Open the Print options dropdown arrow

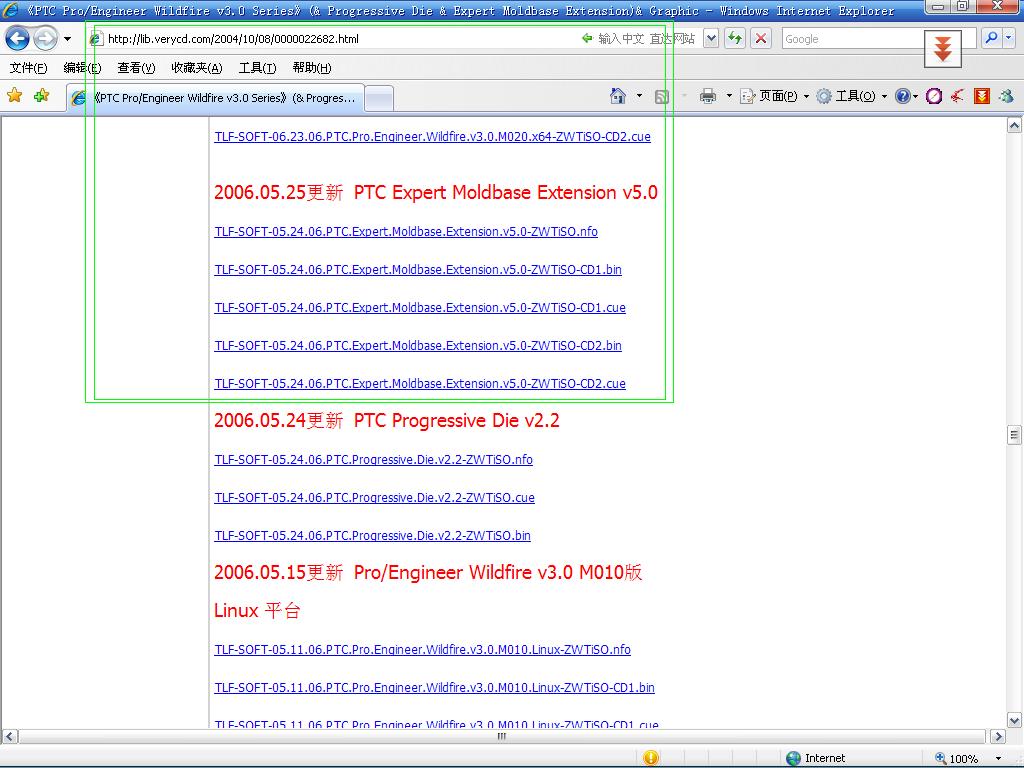point(729,96)
